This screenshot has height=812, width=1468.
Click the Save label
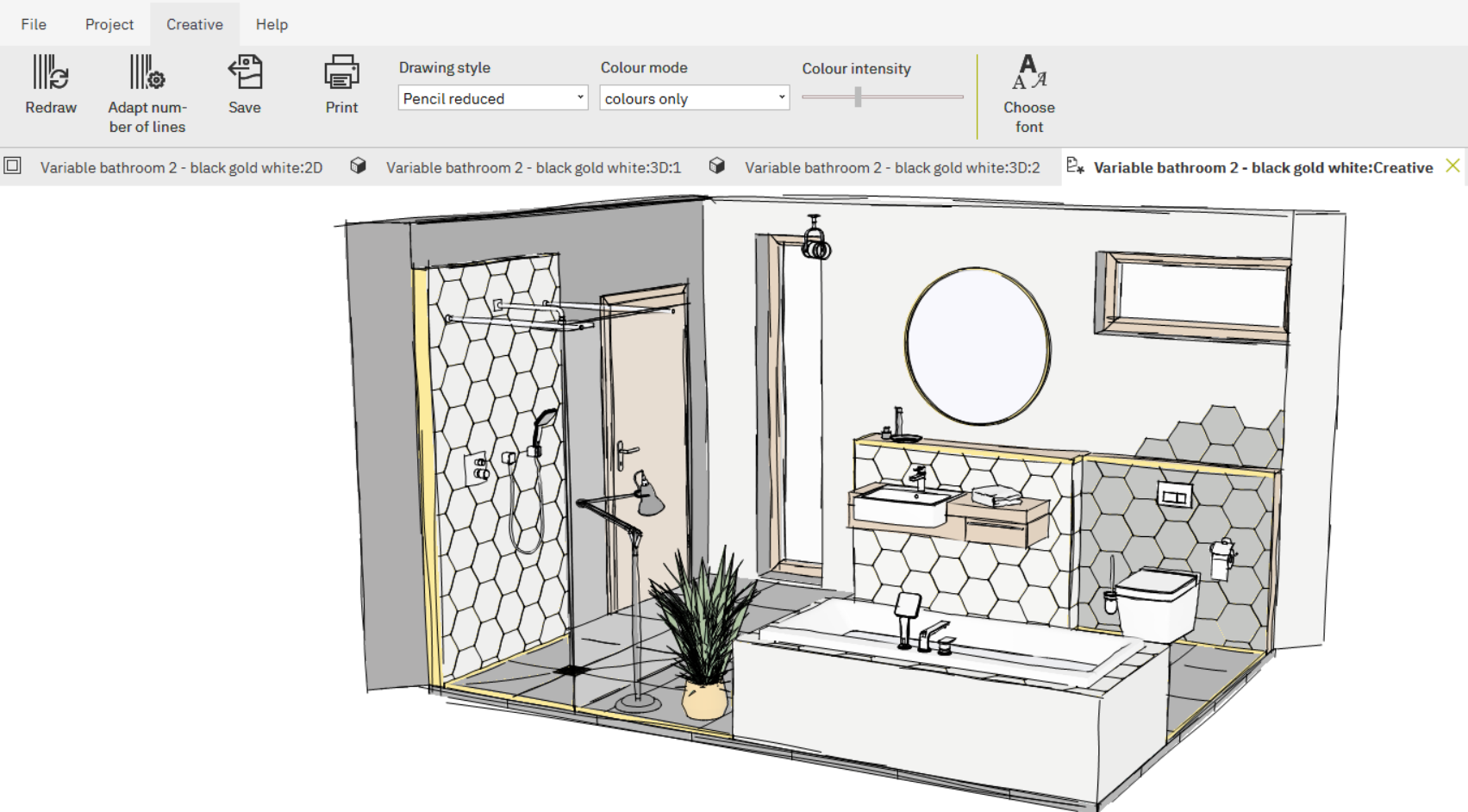click(245, 108)
